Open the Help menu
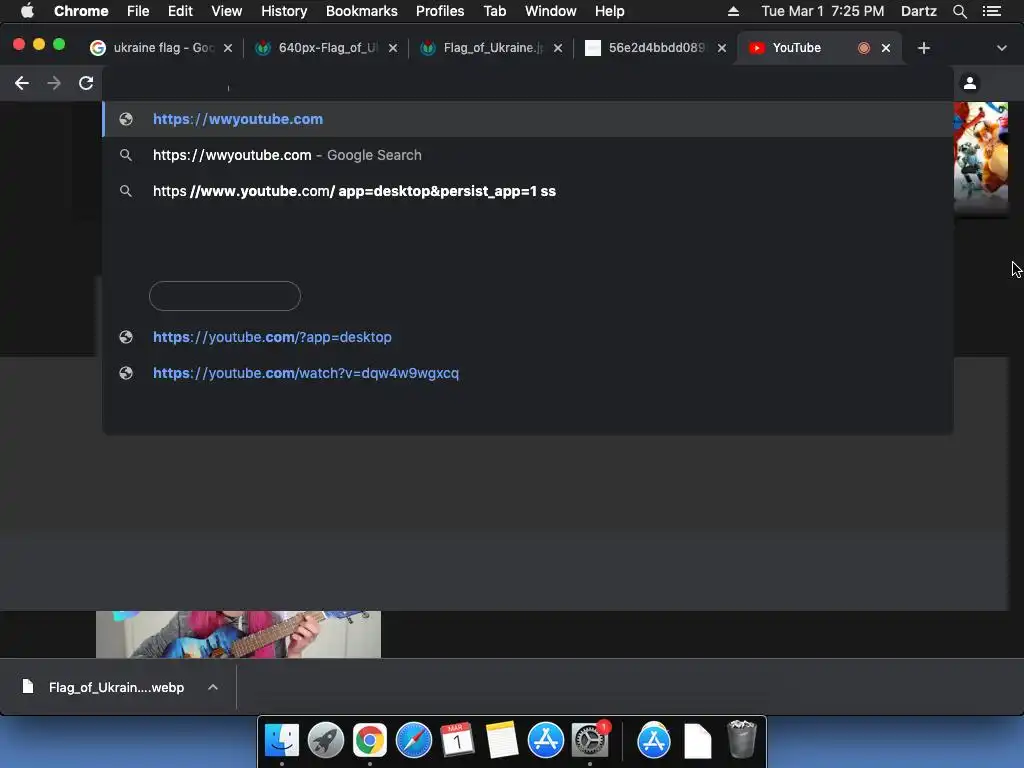The width and height of the screenshot is (1024, 768). tap(609, 11)
